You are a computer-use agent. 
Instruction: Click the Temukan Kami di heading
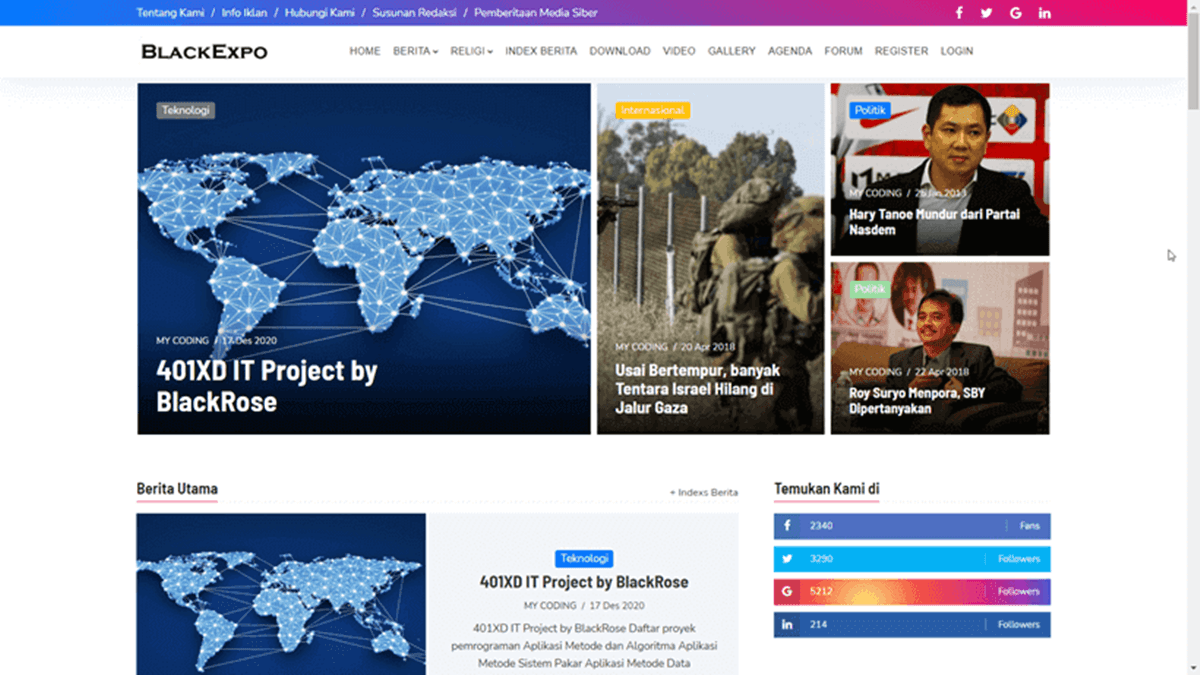click(x=826, y=489)
